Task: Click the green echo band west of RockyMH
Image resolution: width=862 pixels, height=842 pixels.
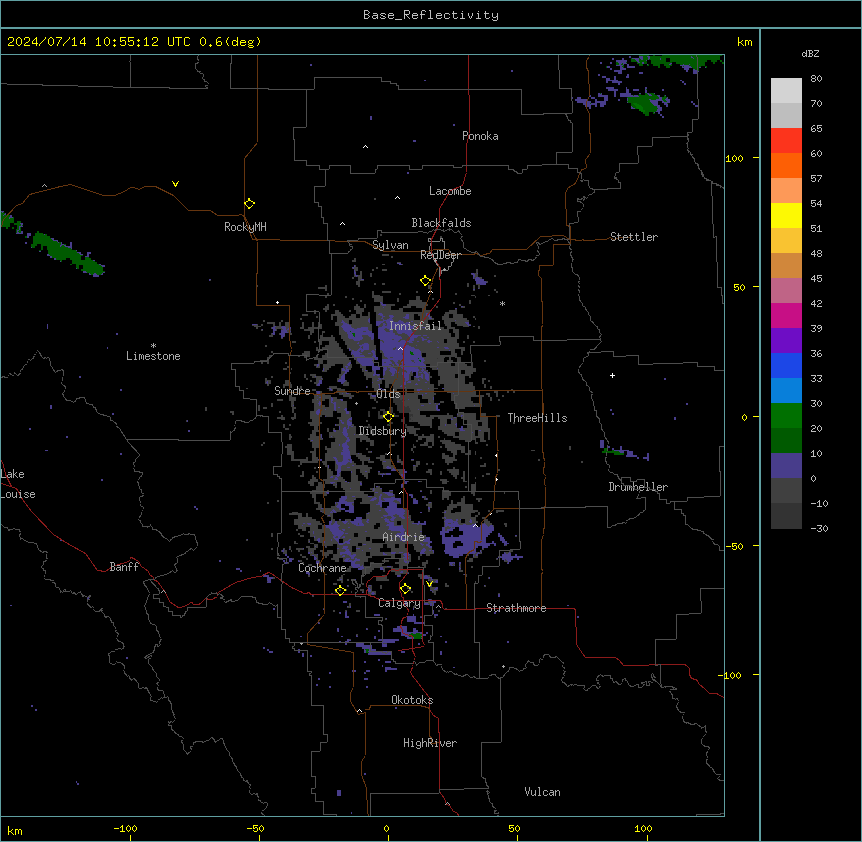Action: click(67, 253)
